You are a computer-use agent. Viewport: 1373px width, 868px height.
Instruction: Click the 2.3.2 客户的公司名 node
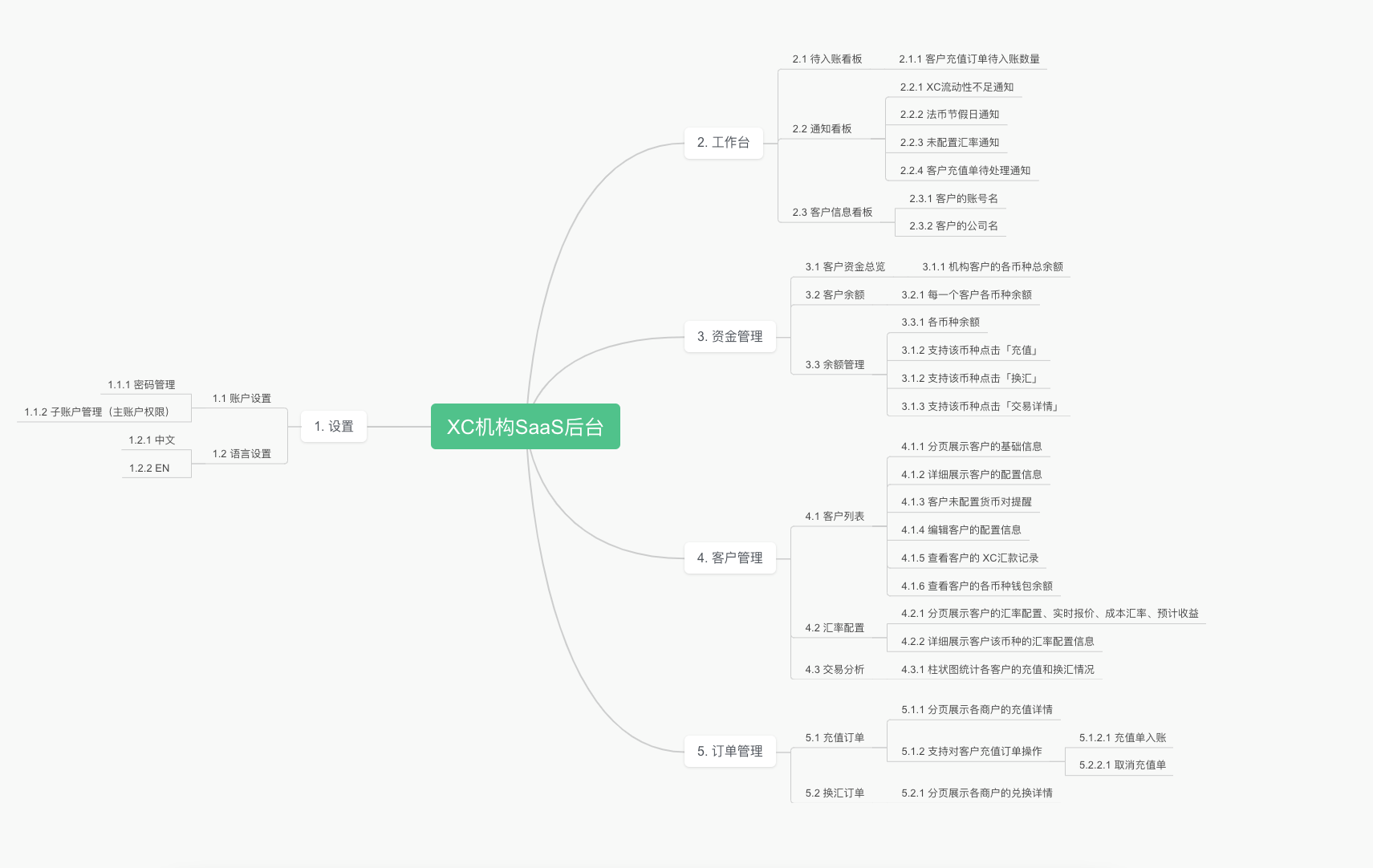pyautogui.click(x=953, y=226)
